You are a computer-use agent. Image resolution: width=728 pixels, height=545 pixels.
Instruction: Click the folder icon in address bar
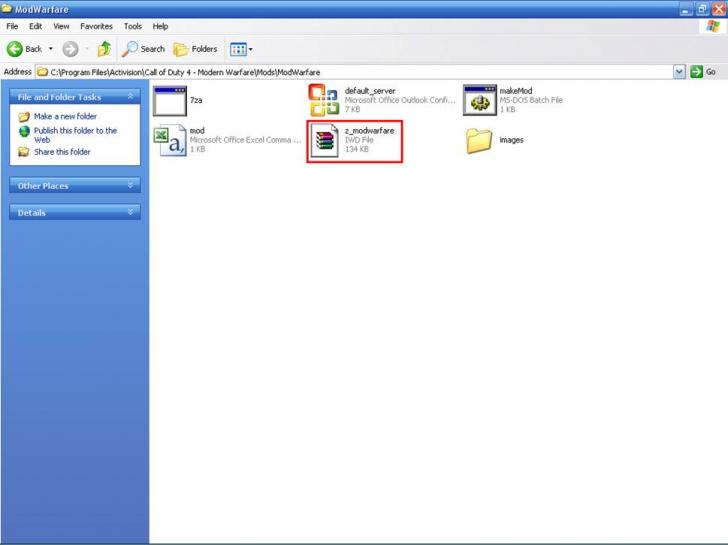point(43,72)
